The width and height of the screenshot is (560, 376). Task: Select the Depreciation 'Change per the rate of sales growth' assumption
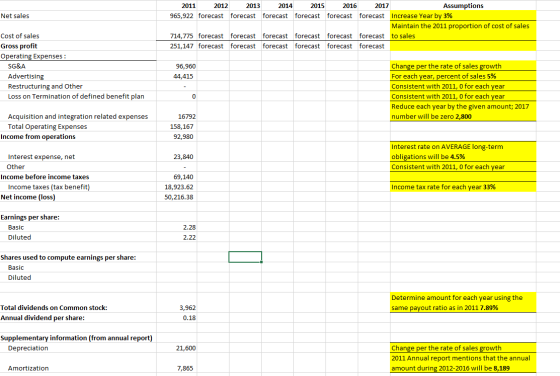(463, 348)
